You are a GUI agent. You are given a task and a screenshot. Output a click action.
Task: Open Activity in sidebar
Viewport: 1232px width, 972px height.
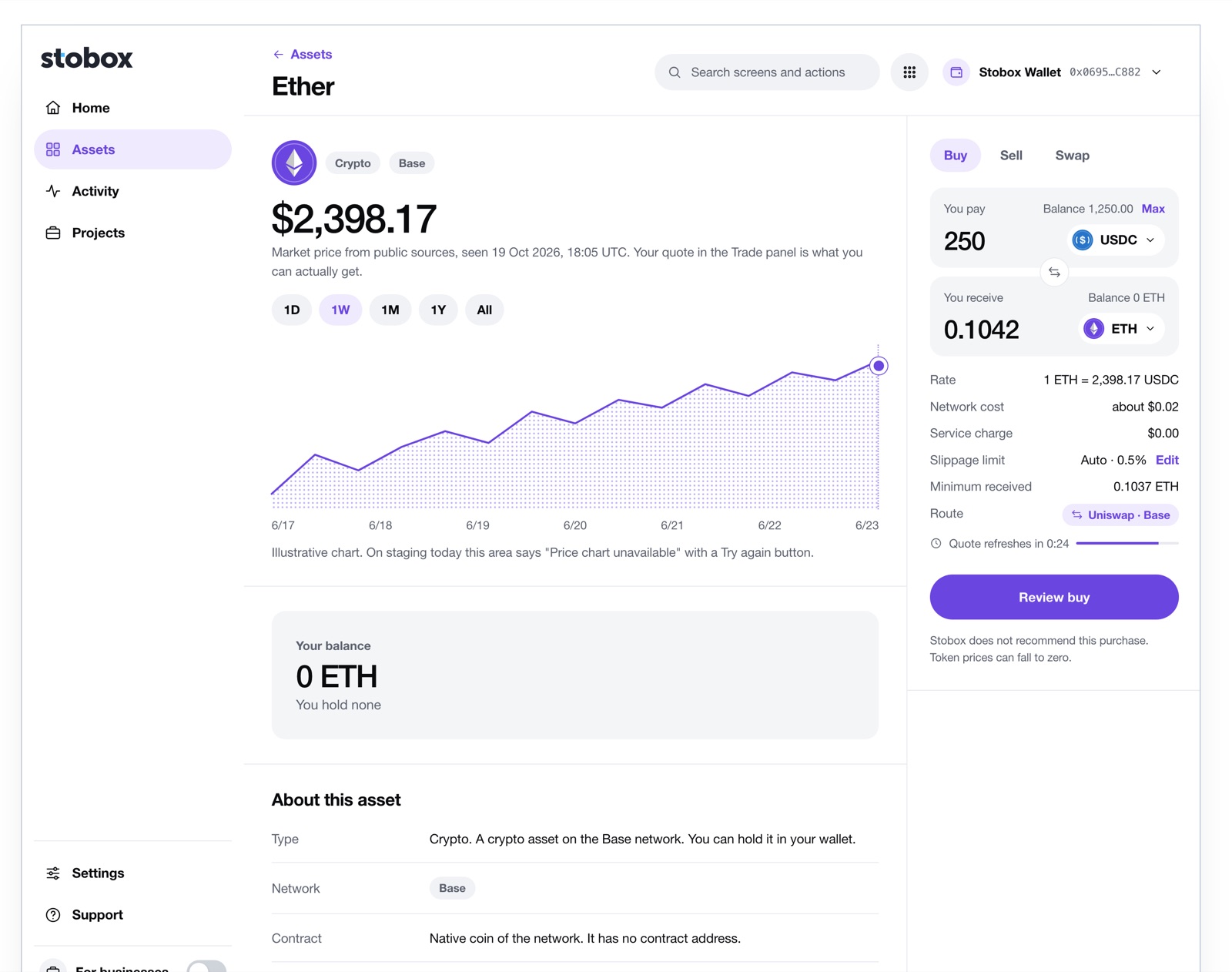[132, 191]
